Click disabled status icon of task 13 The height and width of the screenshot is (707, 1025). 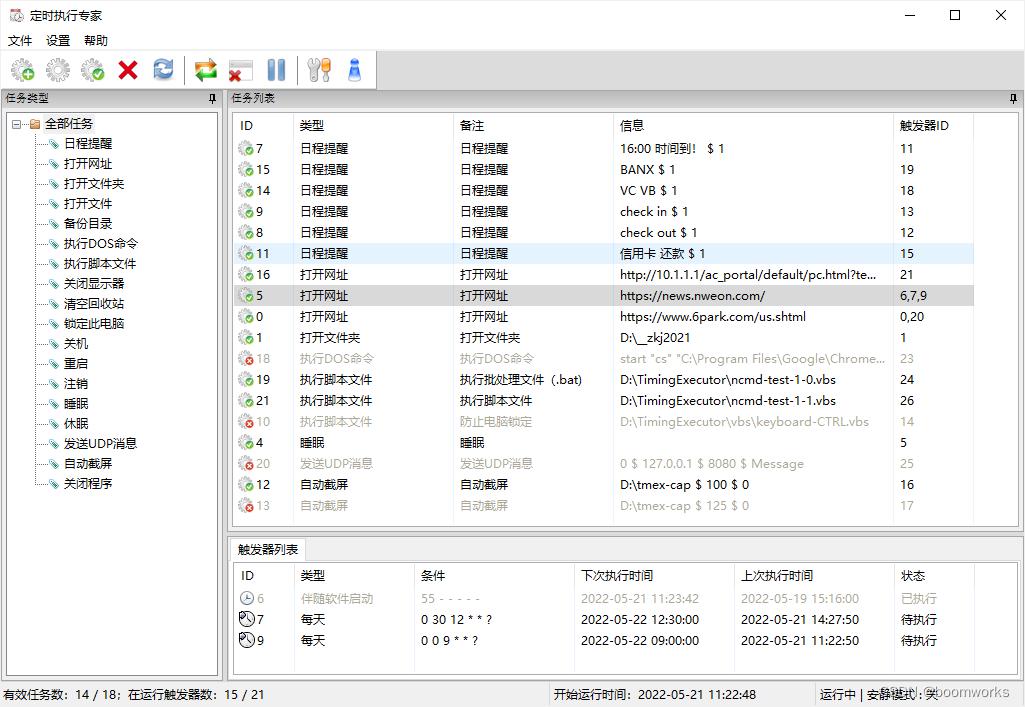246,506
